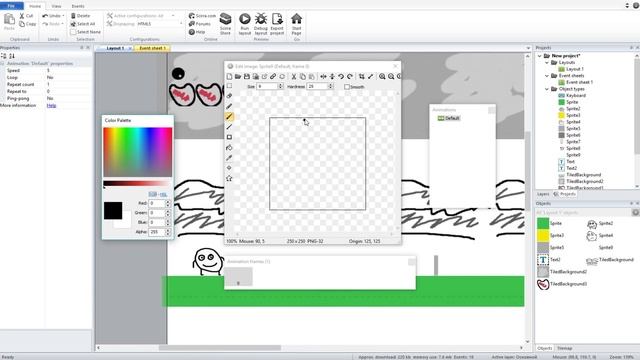Screen dimensions: 640x360
Task: Select the highlighted Brush tool
Action: (229, 116)
